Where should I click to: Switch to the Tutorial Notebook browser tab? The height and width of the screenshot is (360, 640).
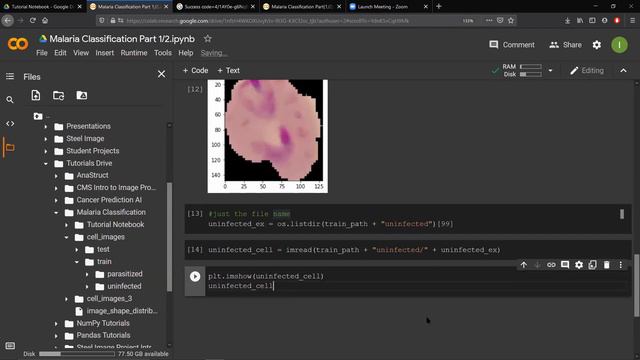tap(42, 7)
